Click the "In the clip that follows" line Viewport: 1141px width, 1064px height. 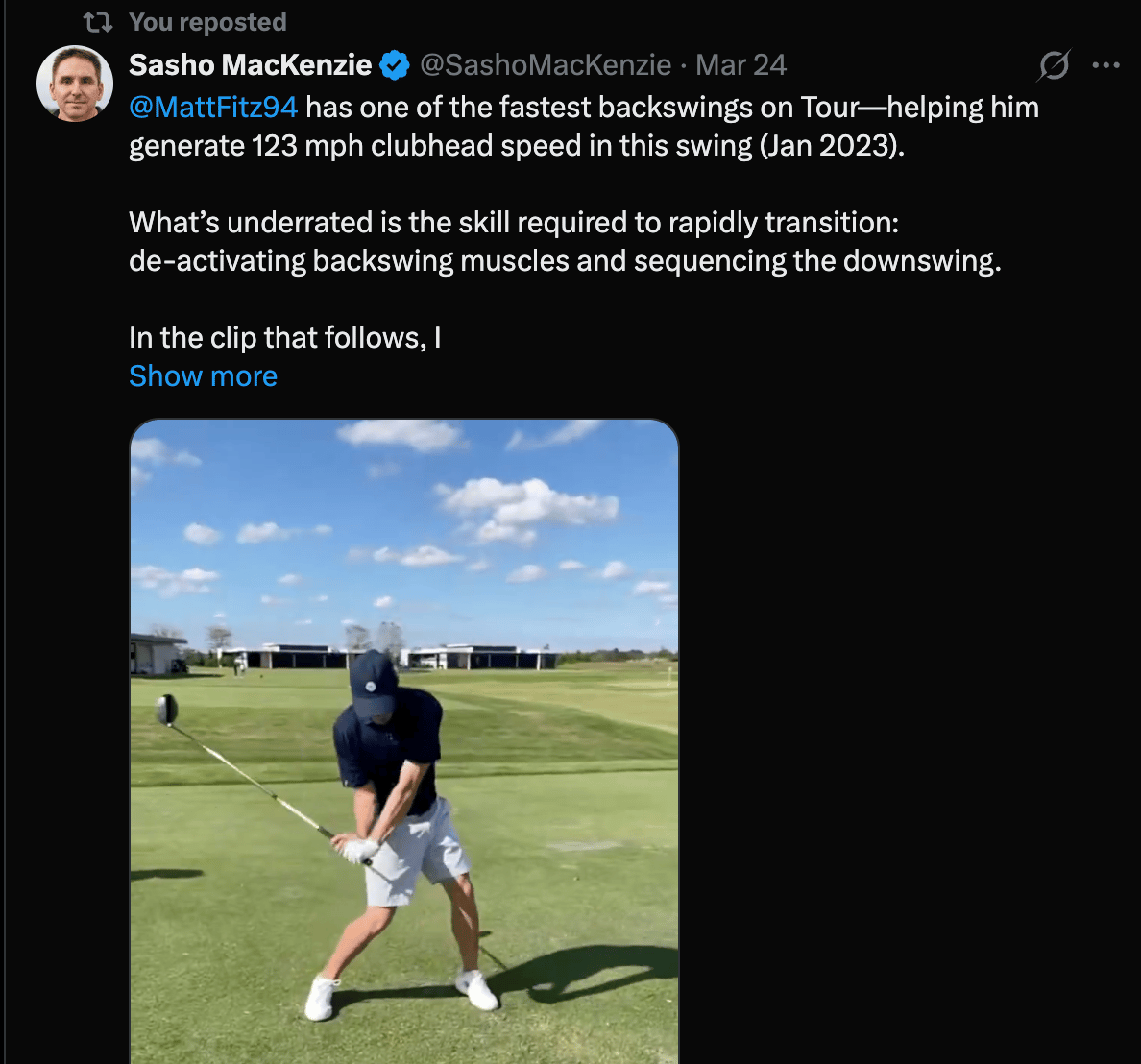pos(285,338)
